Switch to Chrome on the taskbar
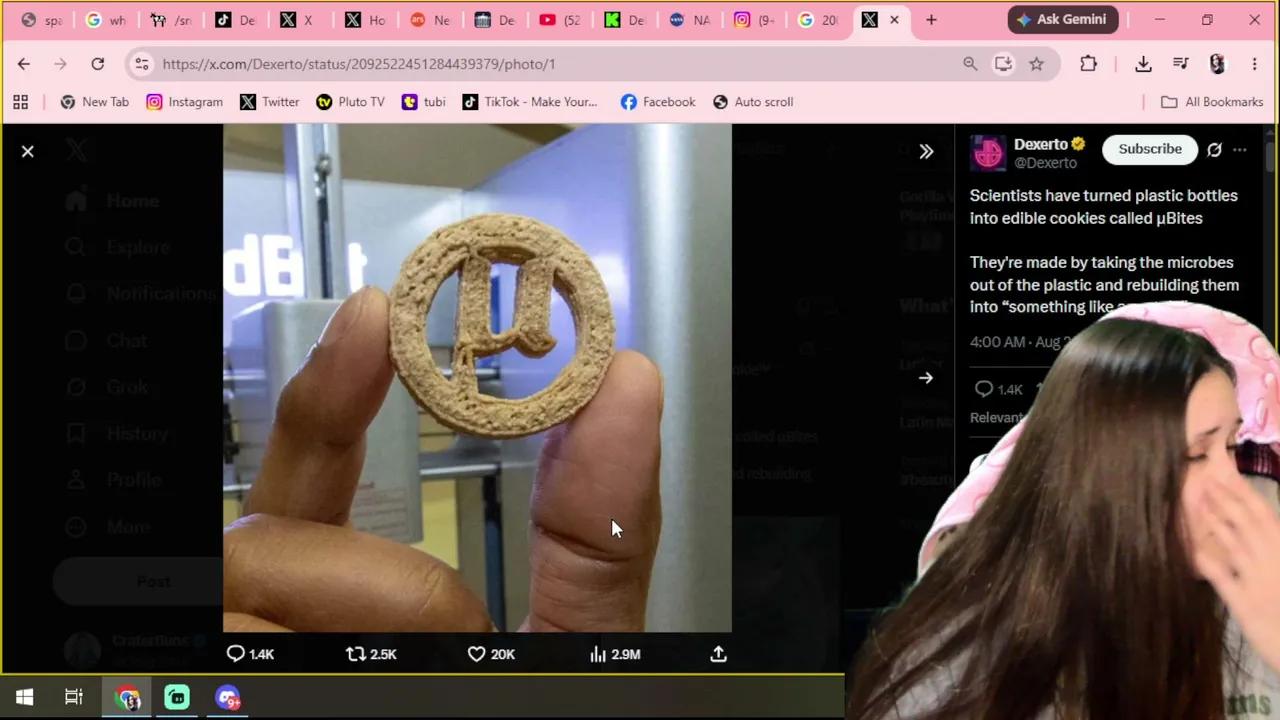Screen dimensions: 1280x720 [x=128, y=697]
